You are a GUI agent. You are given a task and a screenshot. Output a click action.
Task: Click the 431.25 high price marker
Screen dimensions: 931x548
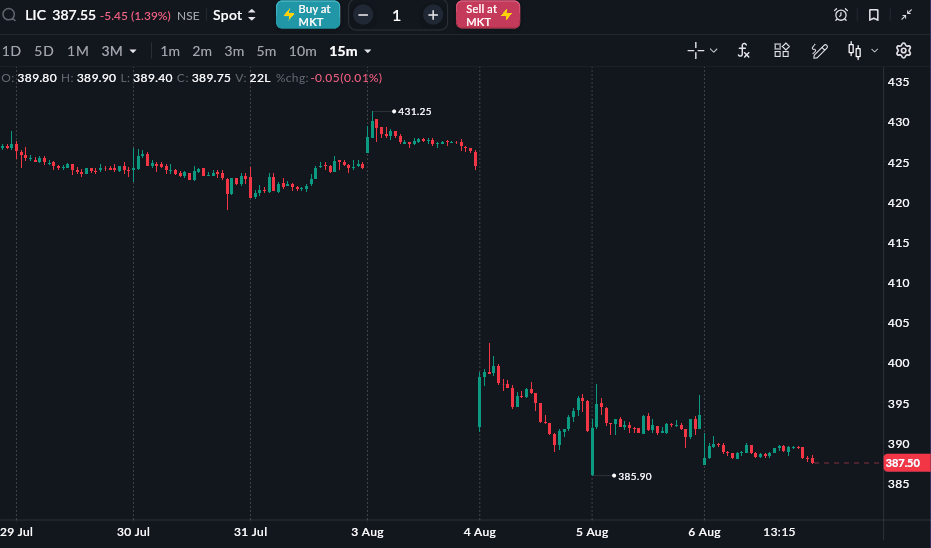coord(414,111)
